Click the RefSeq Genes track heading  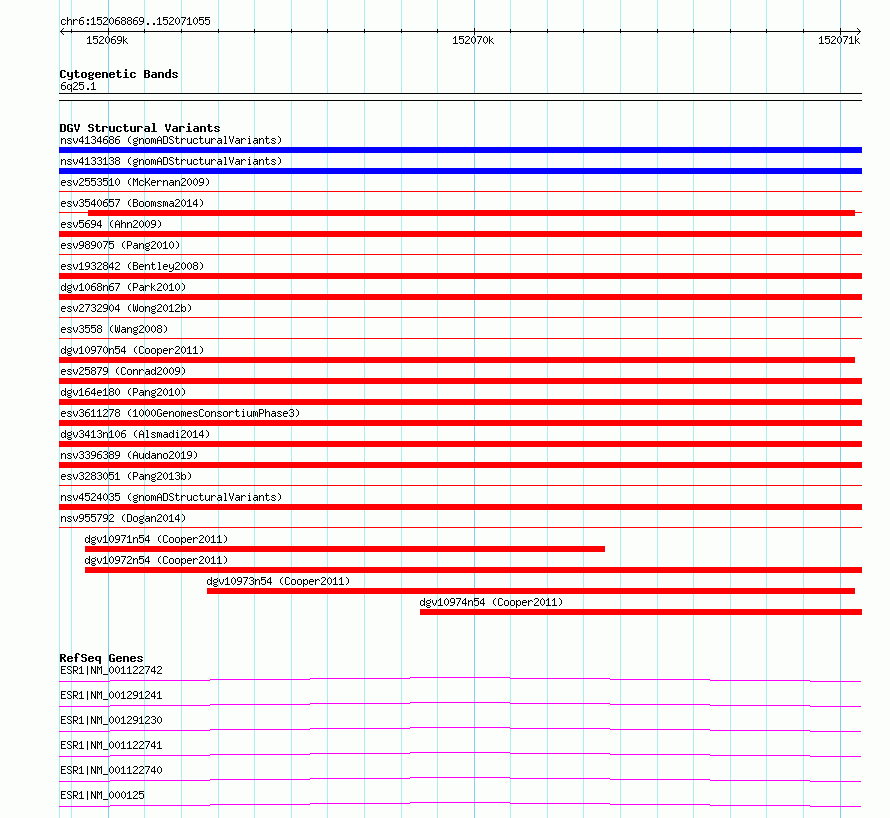pos(101,658)
